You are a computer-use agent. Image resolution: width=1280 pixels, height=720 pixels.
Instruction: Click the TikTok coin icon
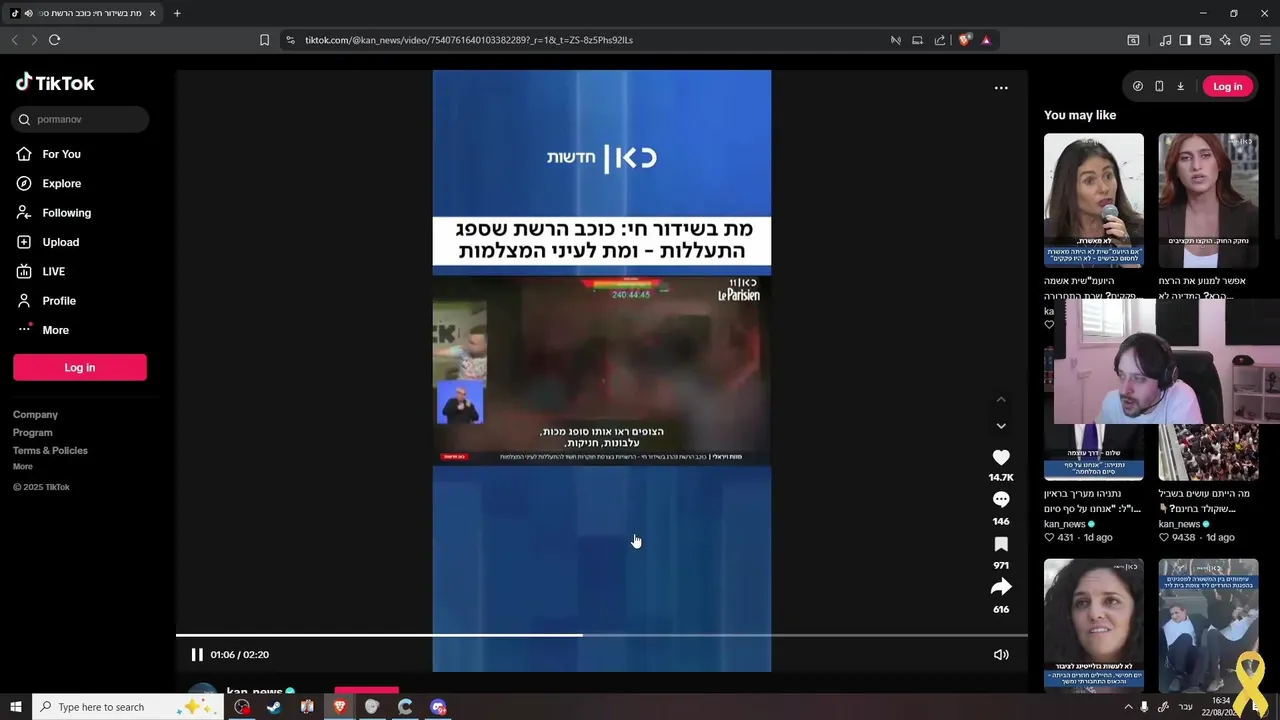click(x=1138, y=86)
